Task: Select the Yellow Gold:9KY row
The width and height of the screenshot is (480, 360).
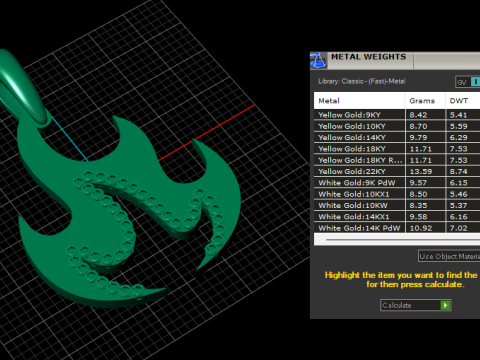Action: coord(397,115)
